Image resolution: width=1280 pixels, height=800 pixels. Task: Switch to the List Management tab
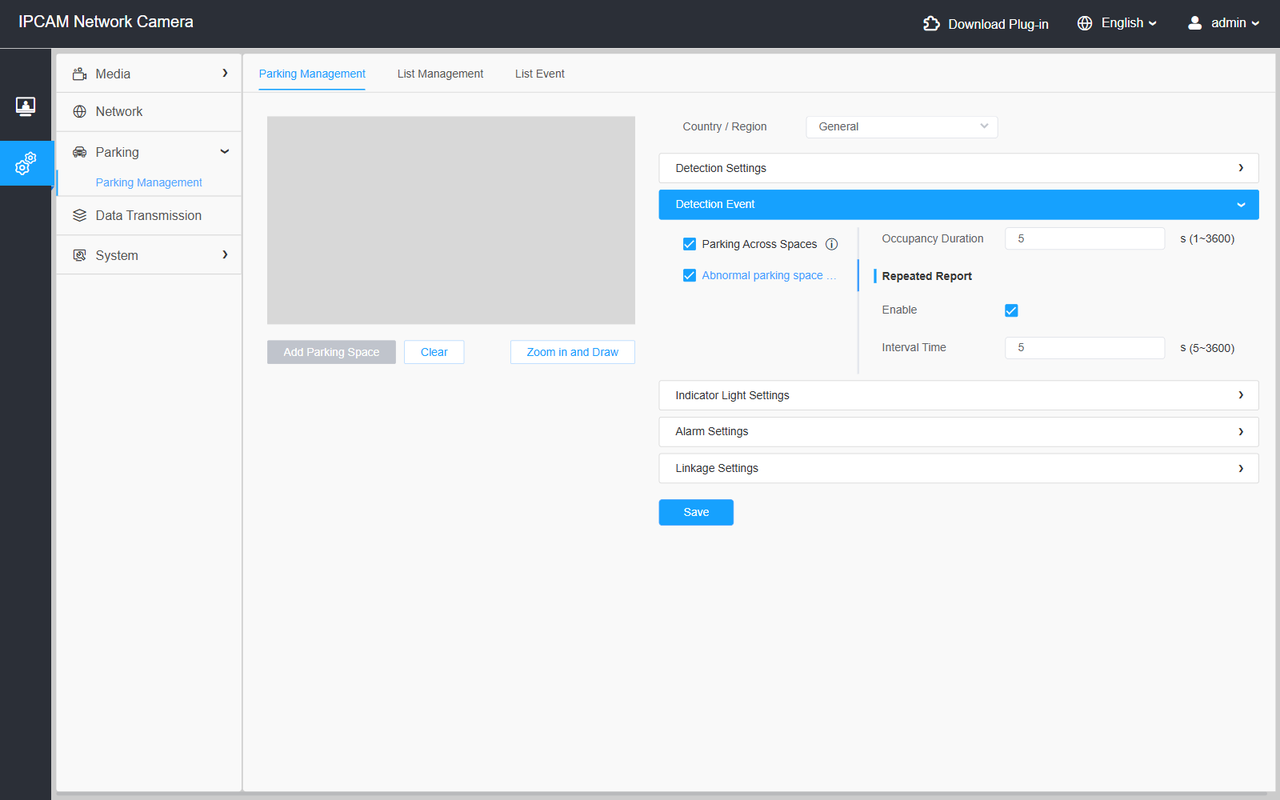tap(440, 74)
